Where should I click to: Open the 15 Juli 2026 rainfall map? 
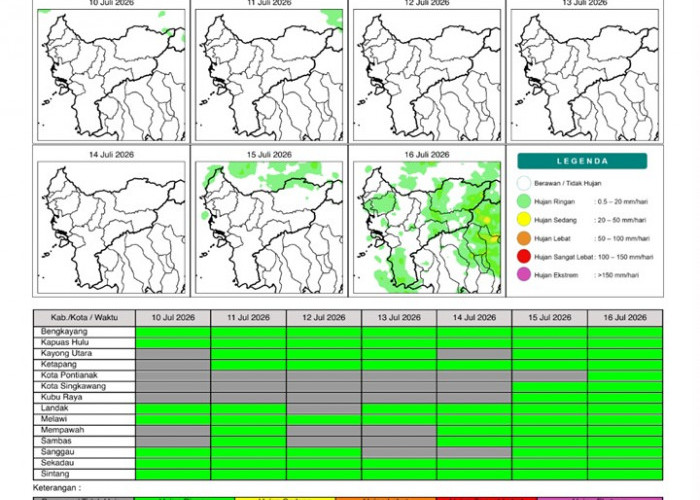[x=269, y=227]
